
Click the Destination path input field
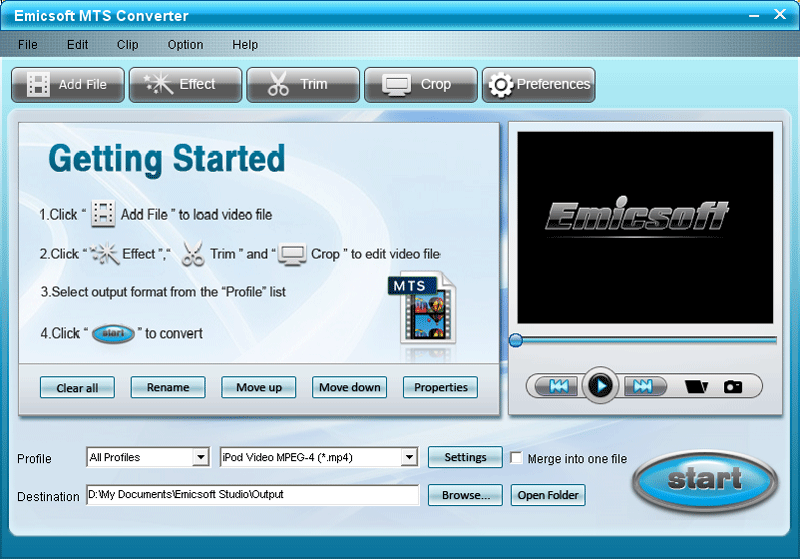[x=253, y=495]
